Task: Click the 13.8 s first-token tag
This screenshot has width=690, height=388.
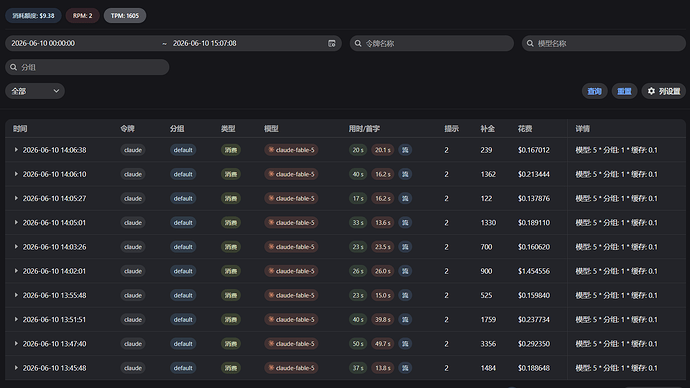Action: coord(382,368)
